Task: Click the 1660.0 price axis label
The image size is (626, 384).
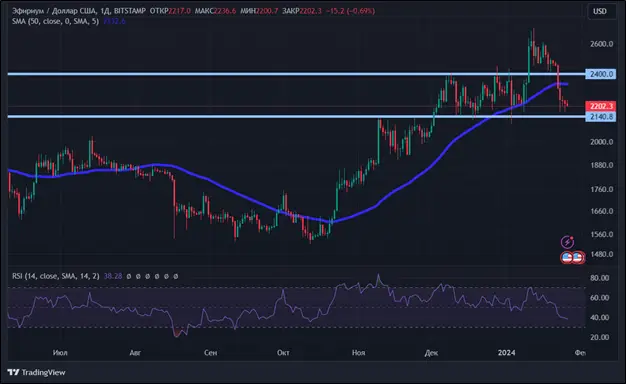Action: pyautogui.click(x=602, y=211)
